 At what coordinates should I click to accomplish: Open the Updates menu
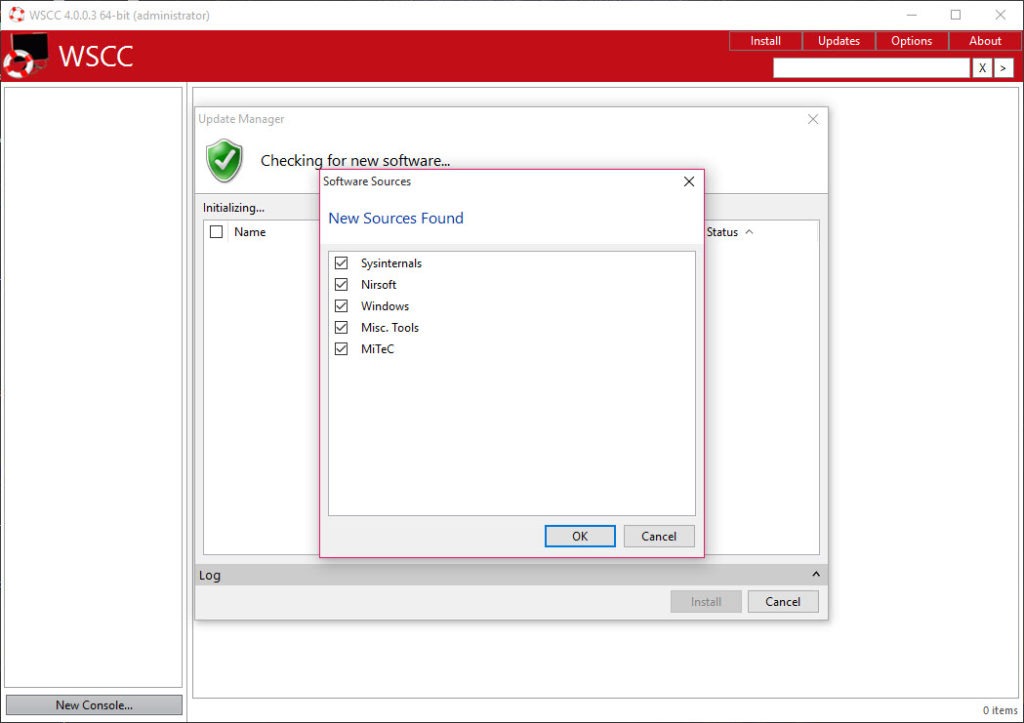[839, 40]
